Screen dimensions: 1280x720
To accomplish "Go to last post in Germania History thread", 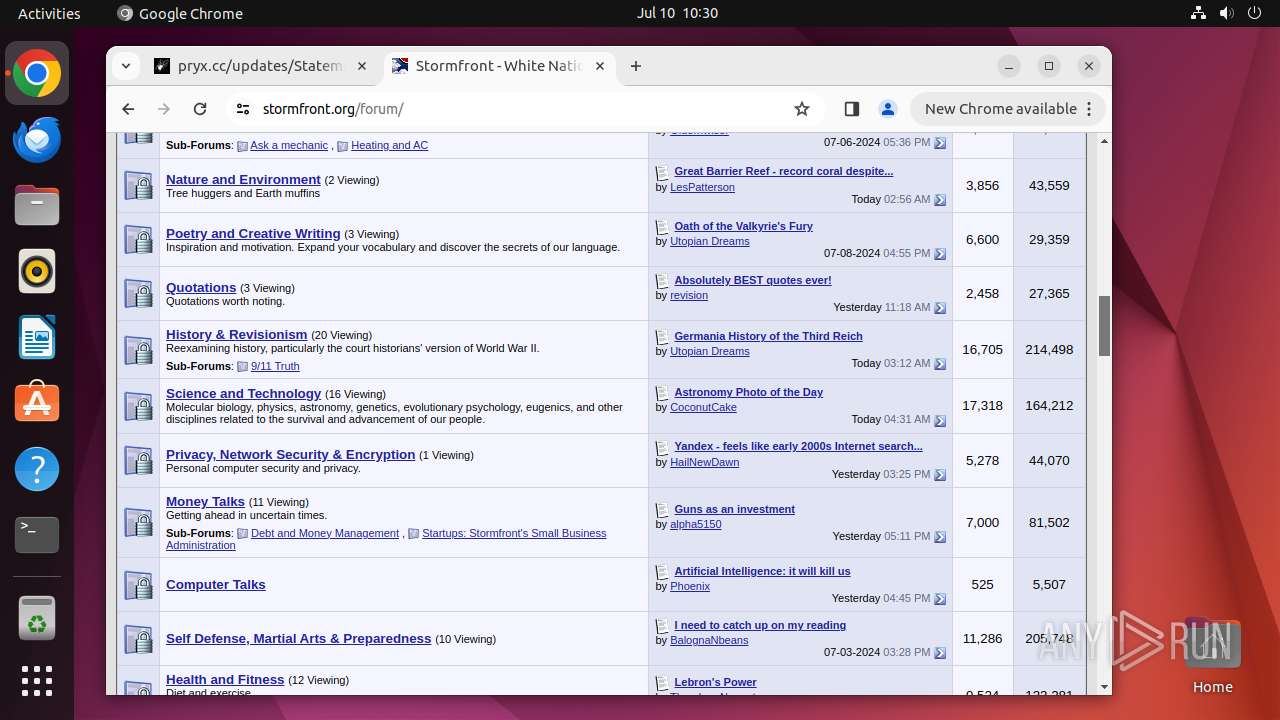I will [940, 364].
